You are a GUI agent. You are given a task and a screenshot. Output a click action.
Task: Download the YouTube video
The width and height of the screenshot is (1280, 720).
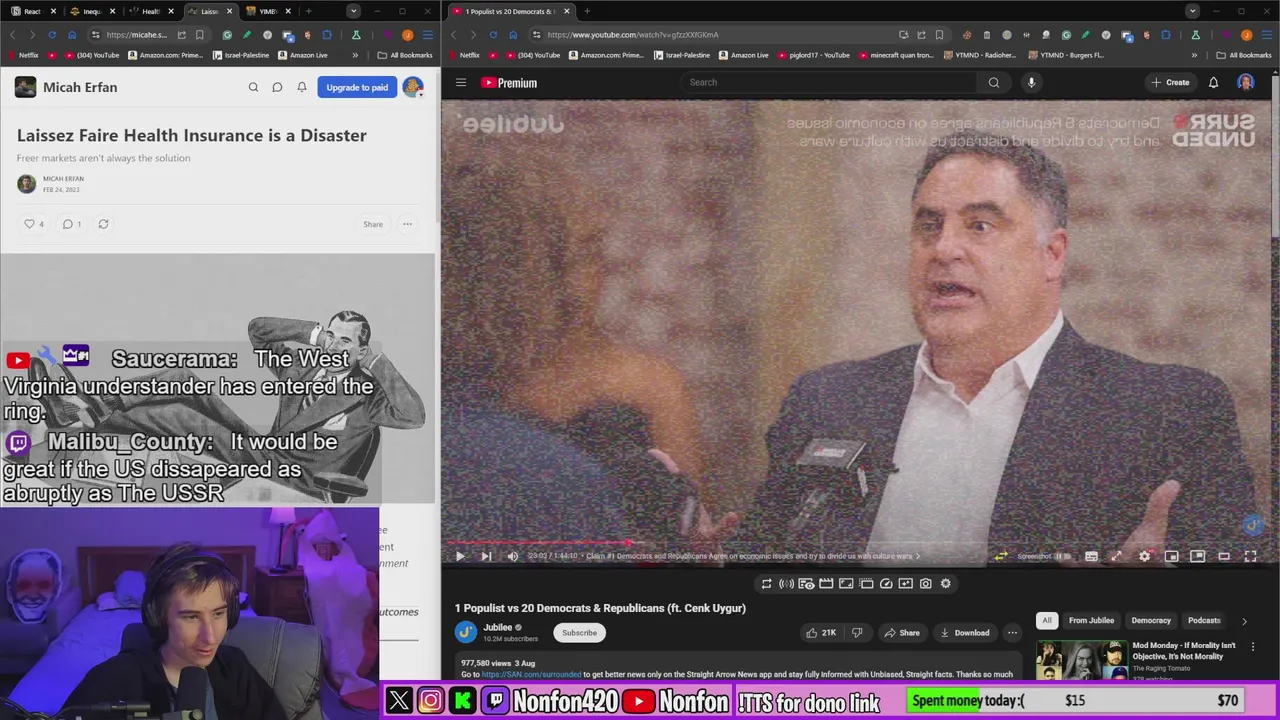tap(964, 632)
